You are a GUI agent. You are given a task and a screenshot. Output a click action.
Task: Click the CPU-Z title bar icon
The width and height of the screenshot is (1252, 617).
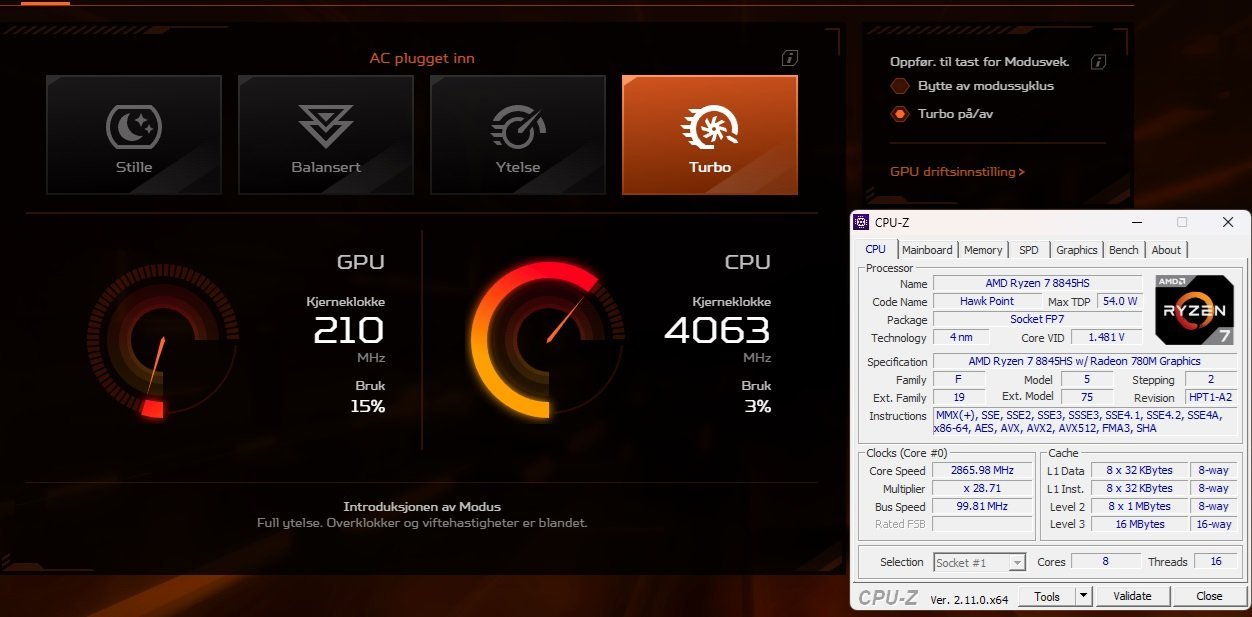[x=862, y=222]
